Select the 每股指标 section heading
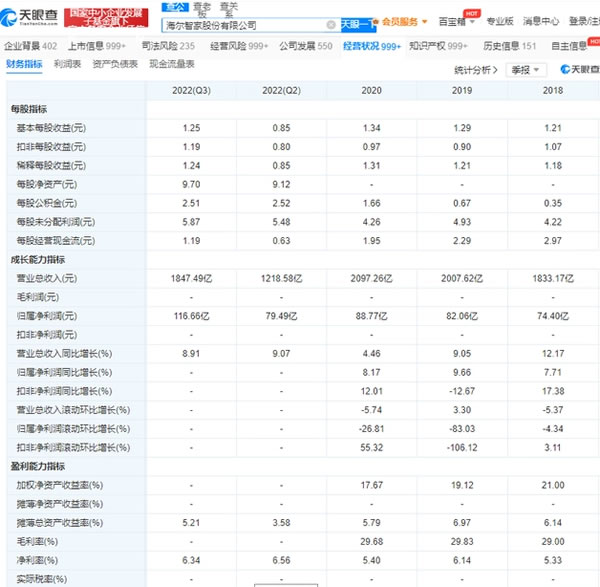The width and height of the screenshot is (600, 587). point(29,109)
